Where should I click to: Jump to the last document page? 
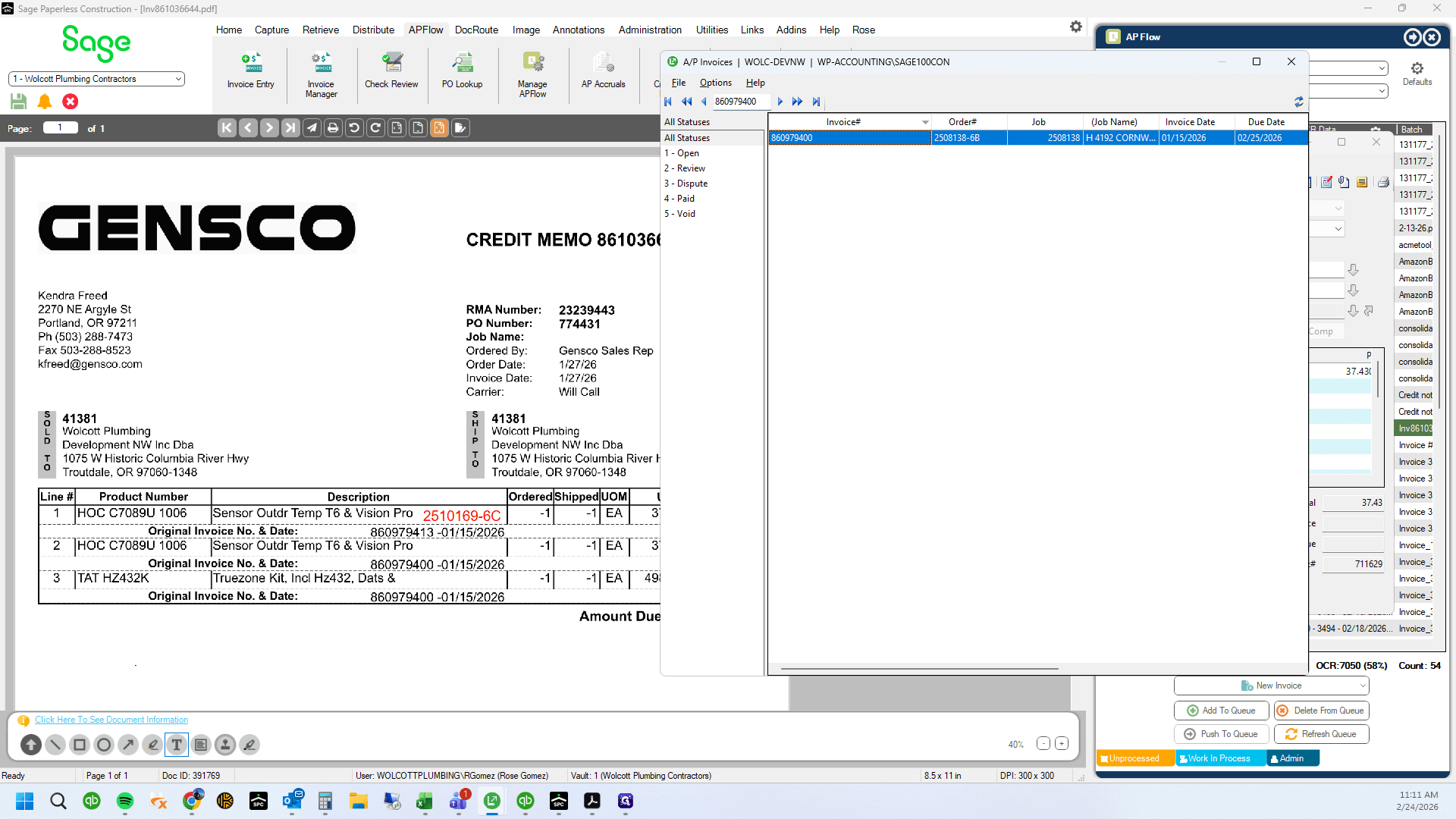290,128
